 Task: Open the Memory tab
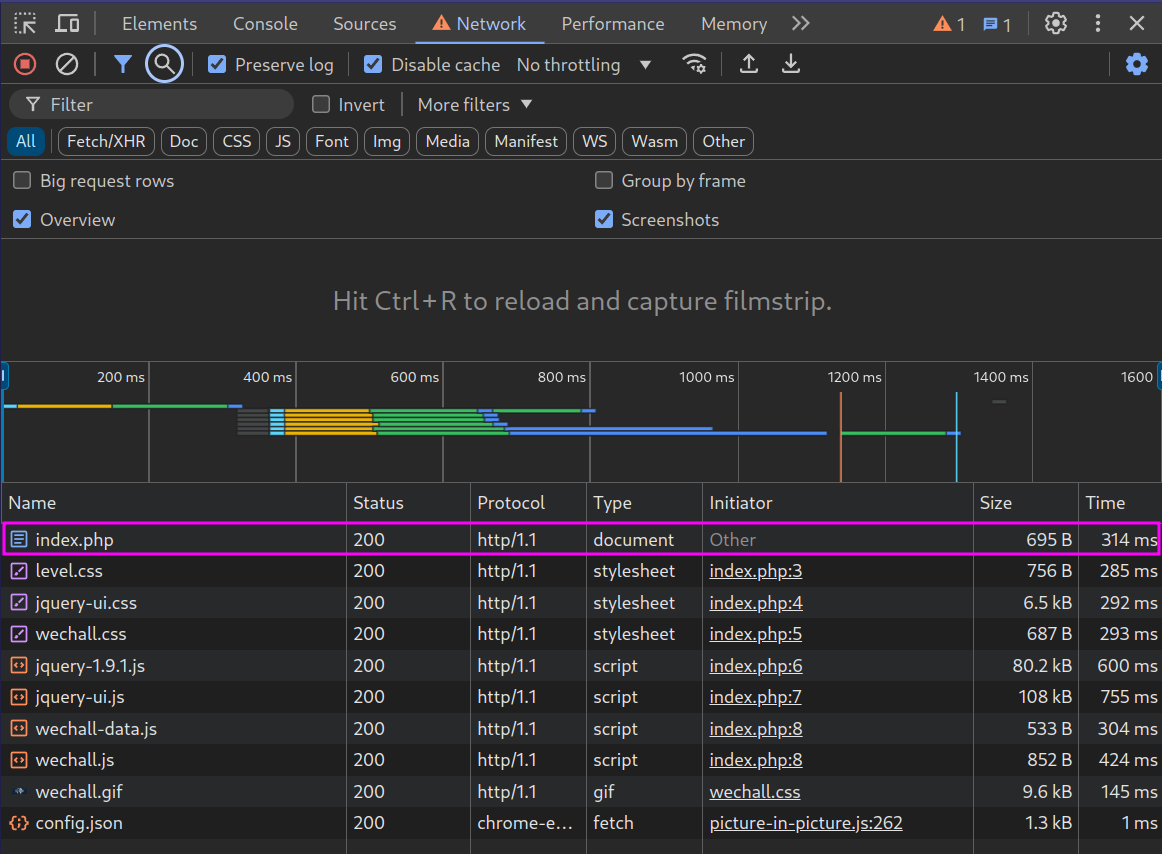pyautogui.click(x=734, y=24)
